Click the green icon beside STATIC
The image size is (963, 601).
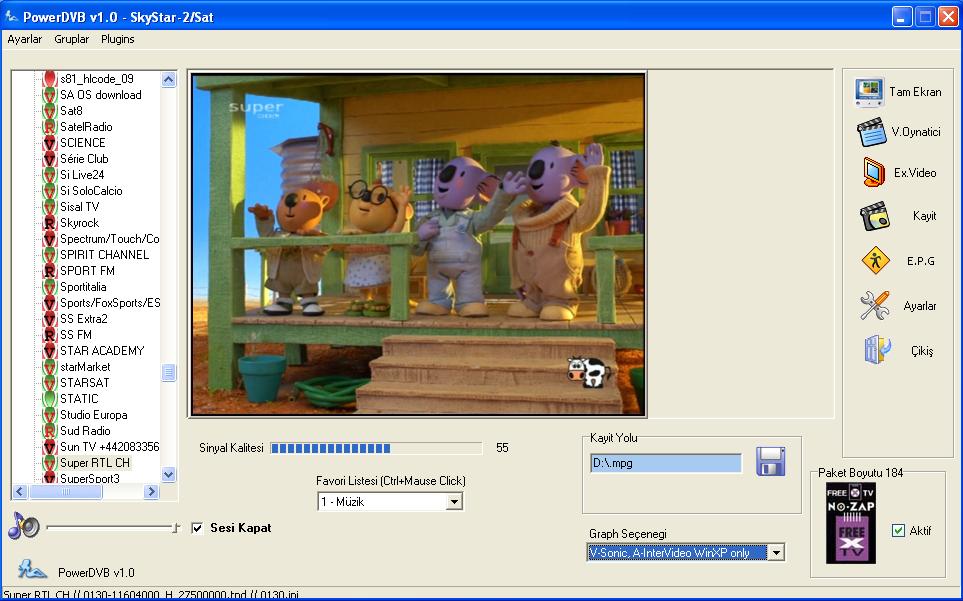pos(49,398)
